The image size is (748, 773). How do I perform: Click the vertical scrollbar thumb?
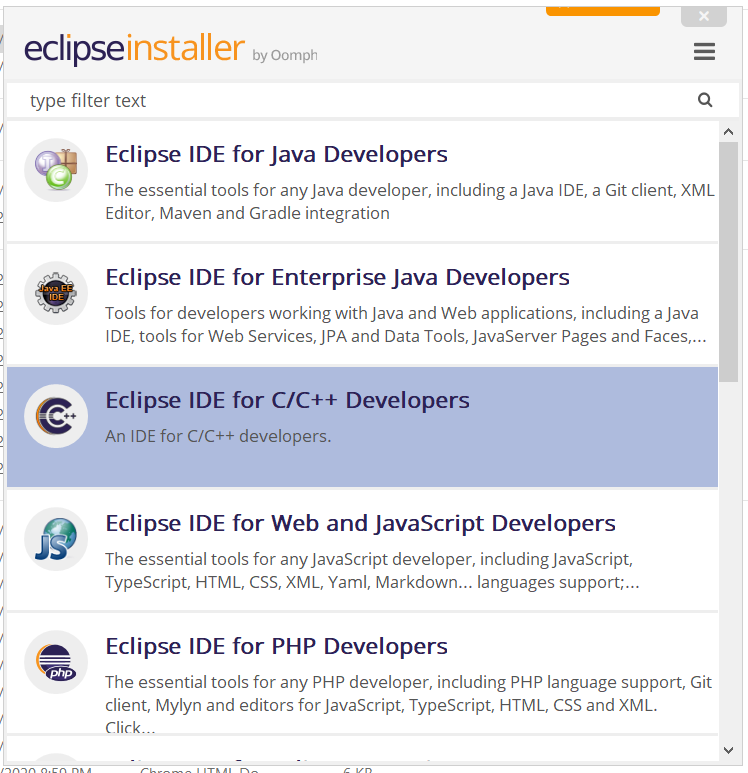[728, 262]
